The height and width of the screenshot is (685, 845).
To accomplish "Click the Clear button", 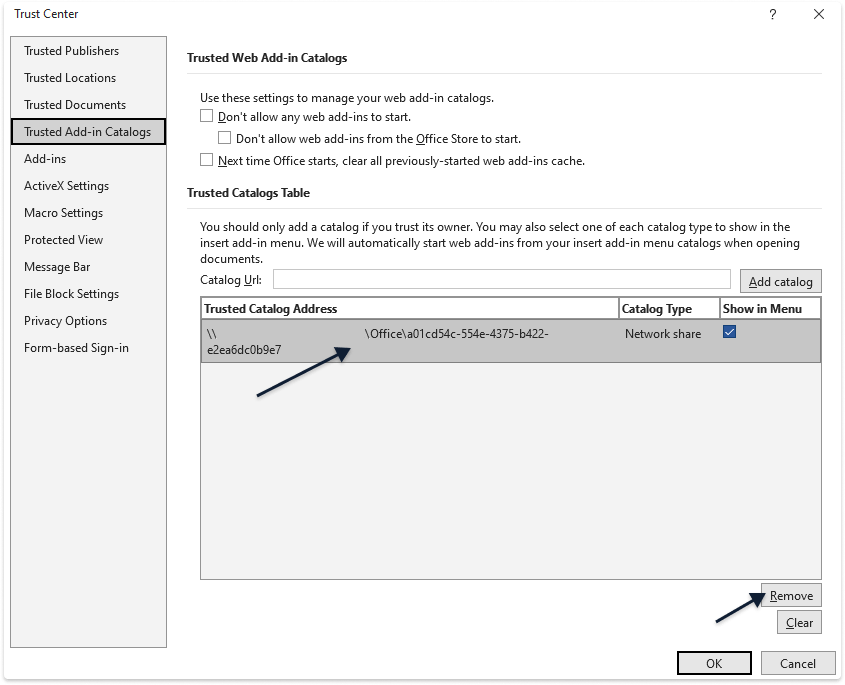I will pos(799,622).
